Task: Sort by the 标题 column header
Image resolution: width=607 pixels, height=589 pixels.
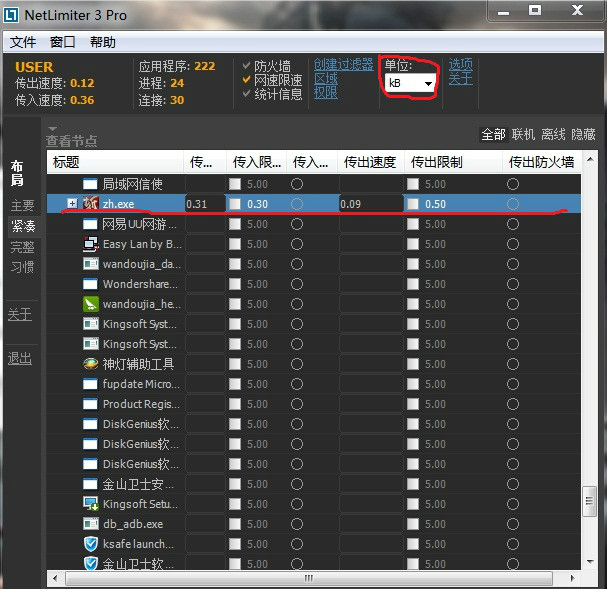Action: tap(115, 162)
